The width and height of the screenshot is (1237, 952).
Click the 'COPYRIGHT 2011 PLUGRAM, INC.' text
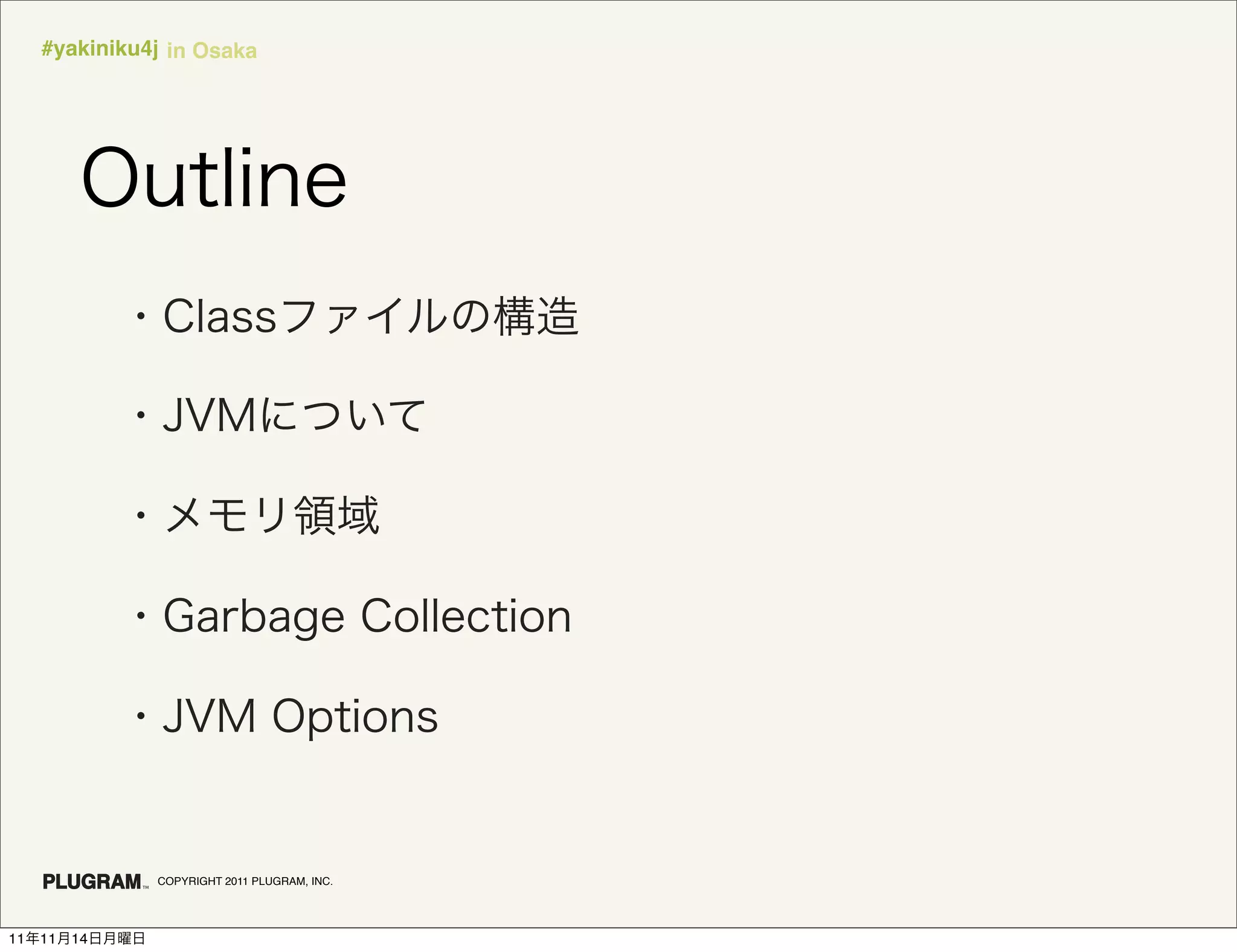tap(245, 881)
